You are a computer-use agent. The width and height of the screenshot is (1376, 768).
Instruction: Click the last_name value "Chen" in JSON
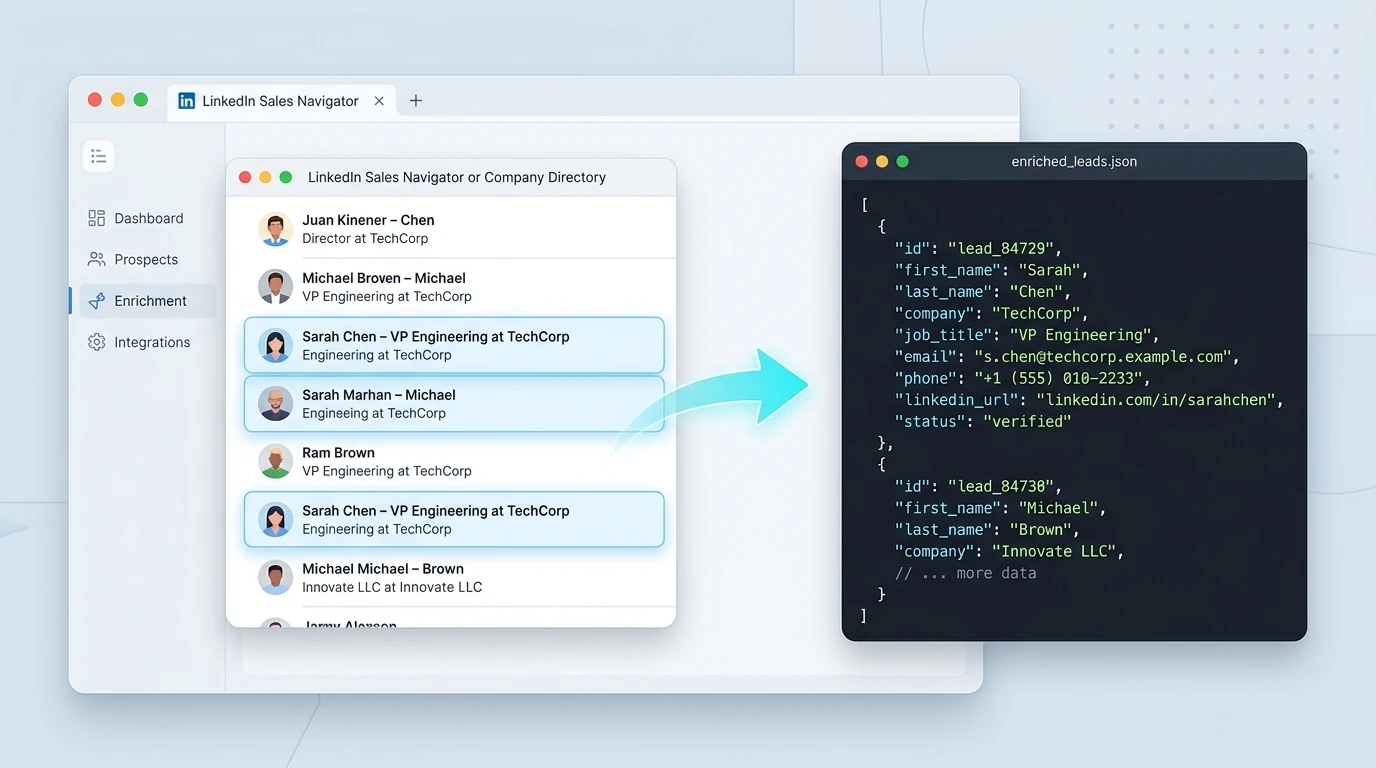click(x=1036, y=292)
